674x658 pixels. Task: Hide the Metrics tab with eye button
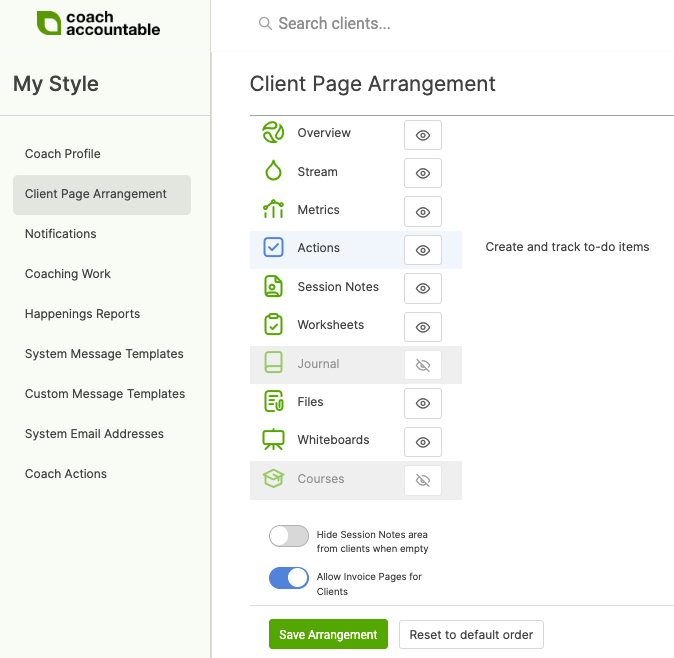[422, 212]
